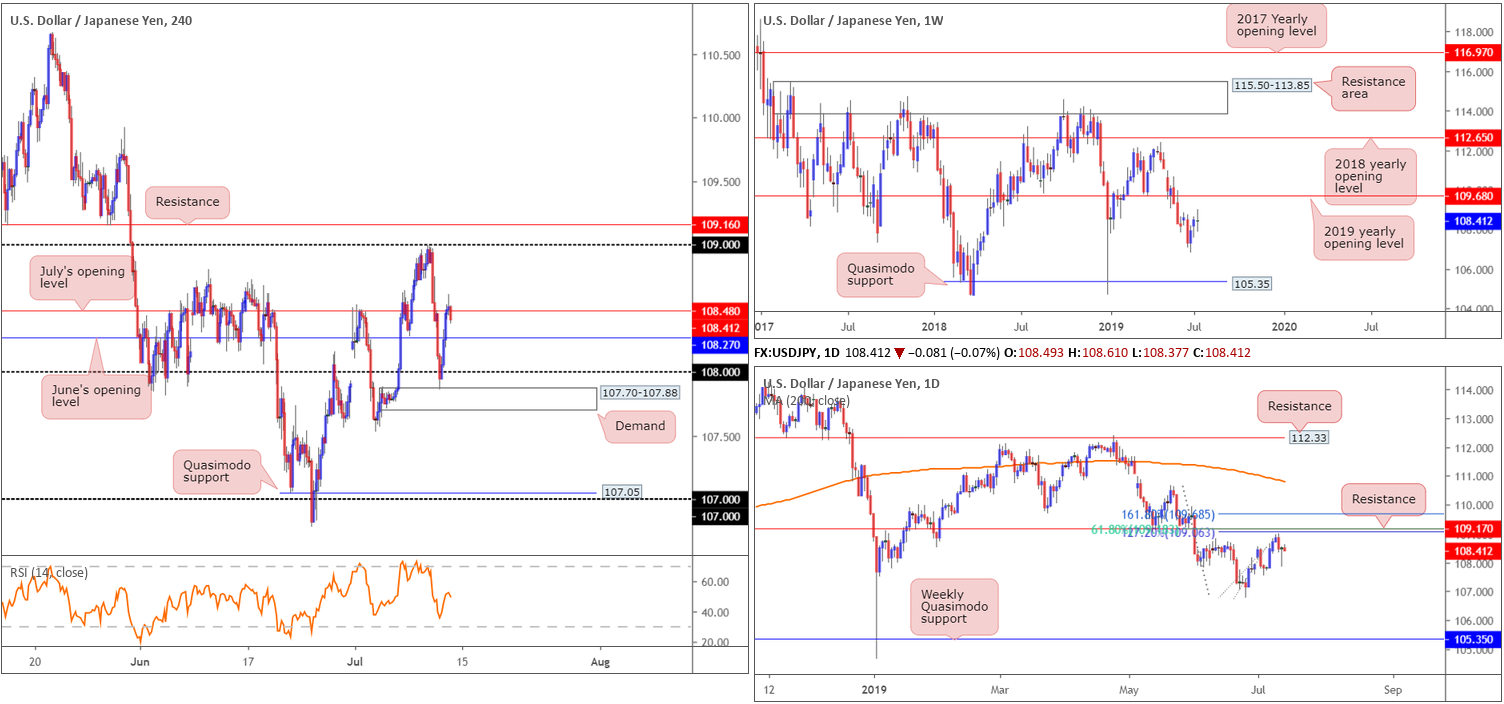Click the H:108.610 high value in header
This screenshot has width=1504, height=704.
[x=1096, y=353]
